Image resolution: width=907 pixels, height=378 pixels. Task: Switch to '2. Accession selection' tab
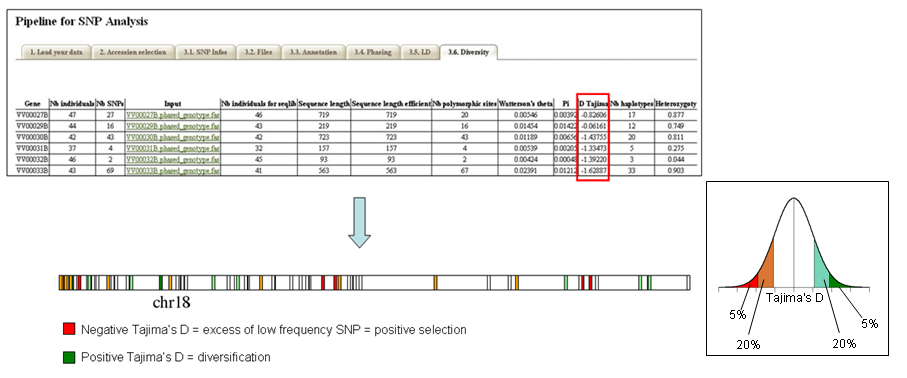pyautogui.click(x=132, y=52)
